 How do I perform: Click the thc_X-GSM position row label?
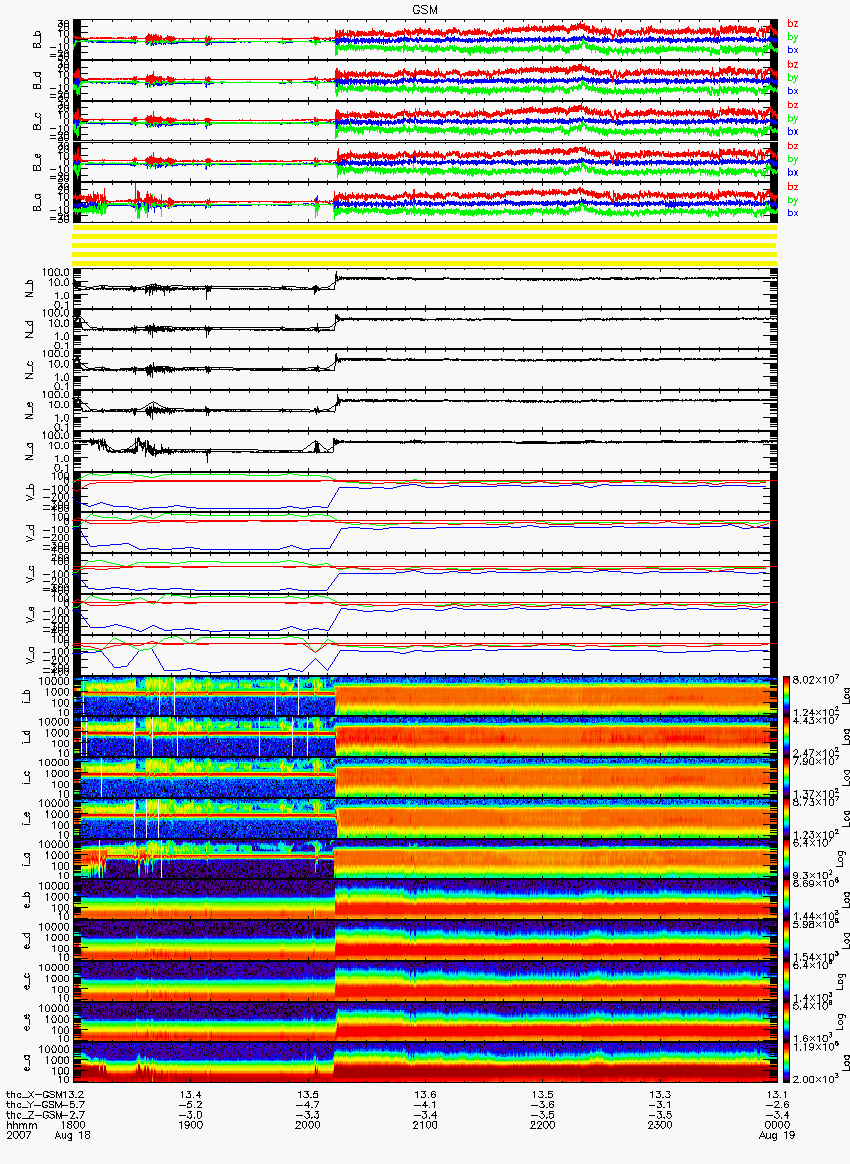(33, 1094)
